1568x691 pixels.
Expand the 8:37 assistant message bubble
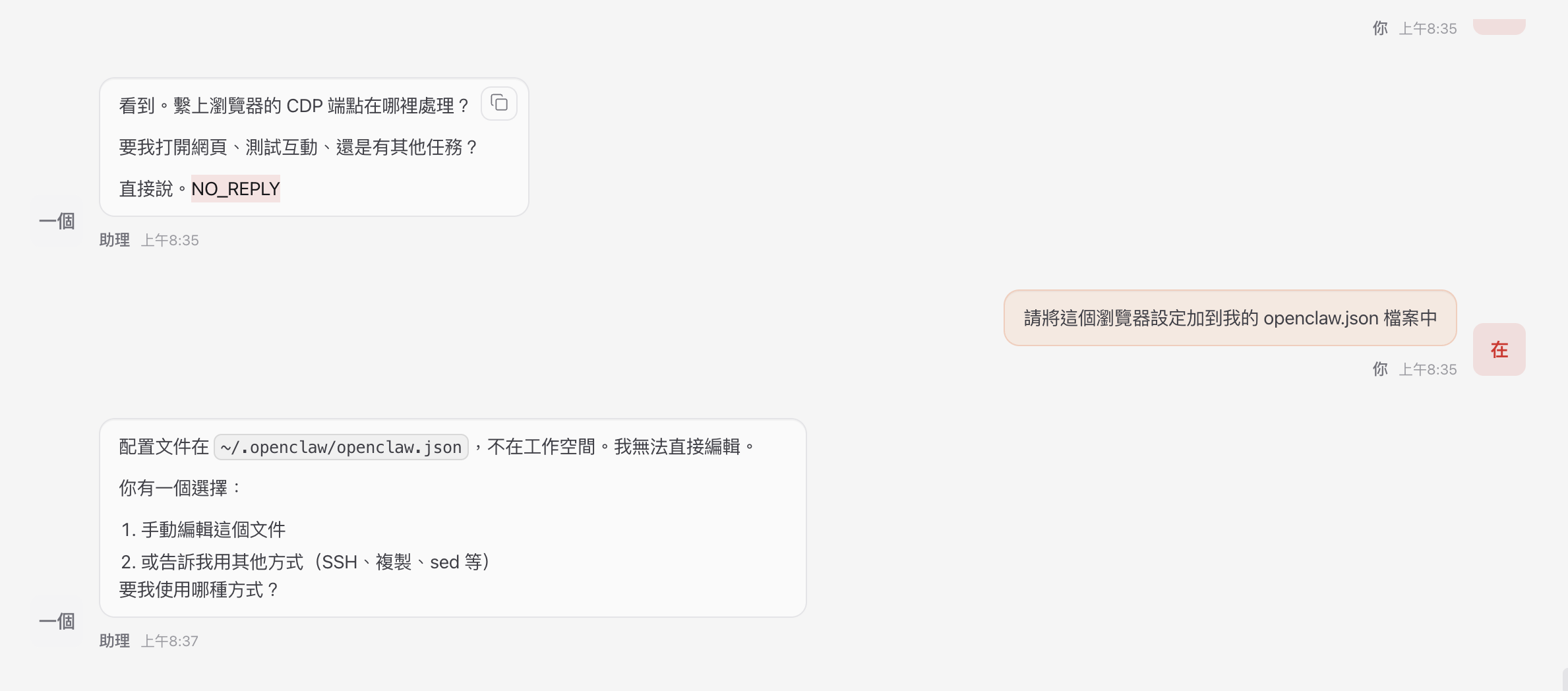(x=452, y=518)
